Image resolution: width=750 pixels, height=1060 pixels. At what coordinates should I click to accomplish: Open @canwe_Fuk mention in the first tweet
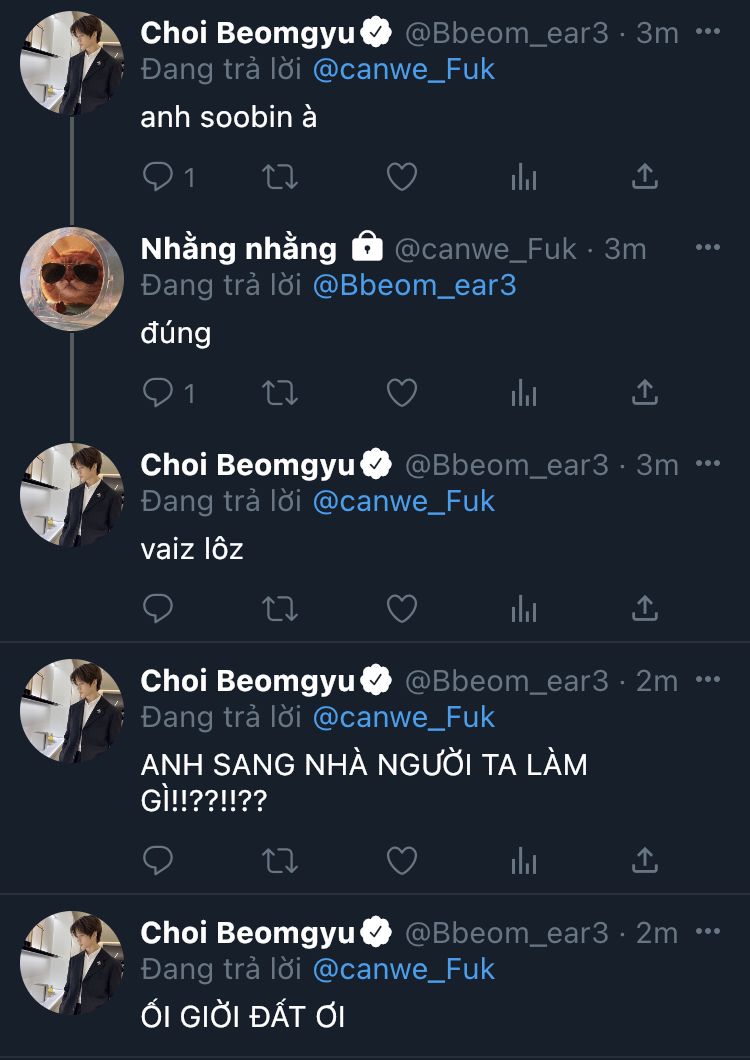click(x=404, y=69)
